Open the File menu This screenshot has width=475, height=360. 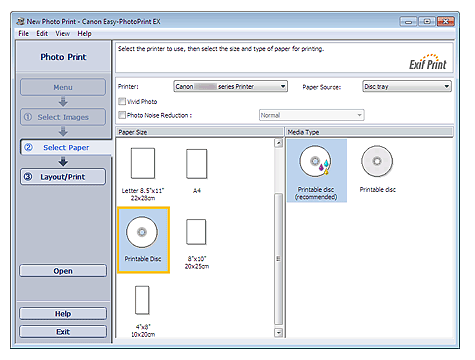(23, 33)
